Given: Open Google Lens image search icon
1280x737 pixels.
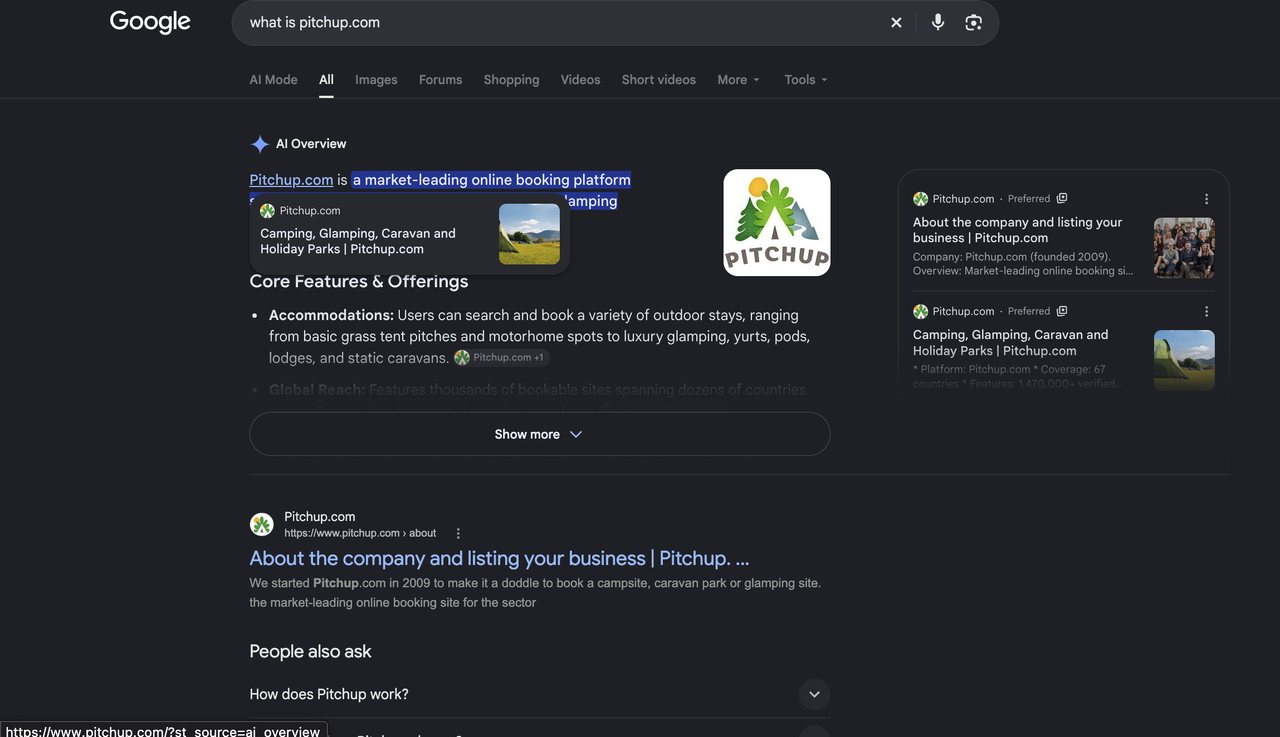Looking at the screenshot, I should [973, 22].
